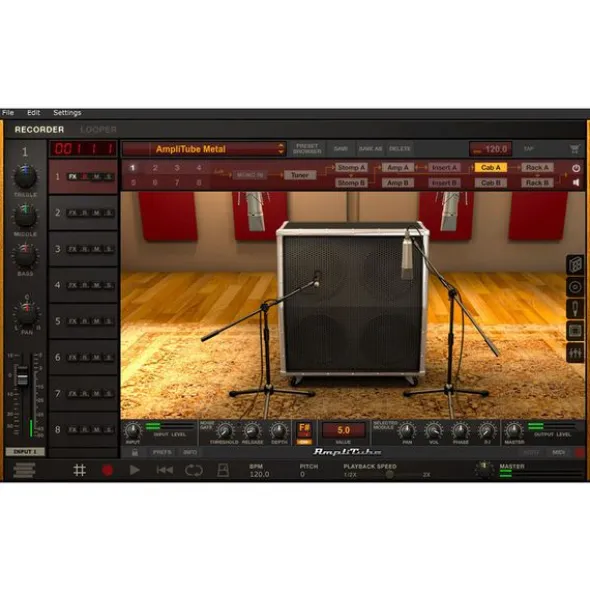Switch to the RECORDER tab
This screenshot has height=591, width=590.
click(39, 130)
